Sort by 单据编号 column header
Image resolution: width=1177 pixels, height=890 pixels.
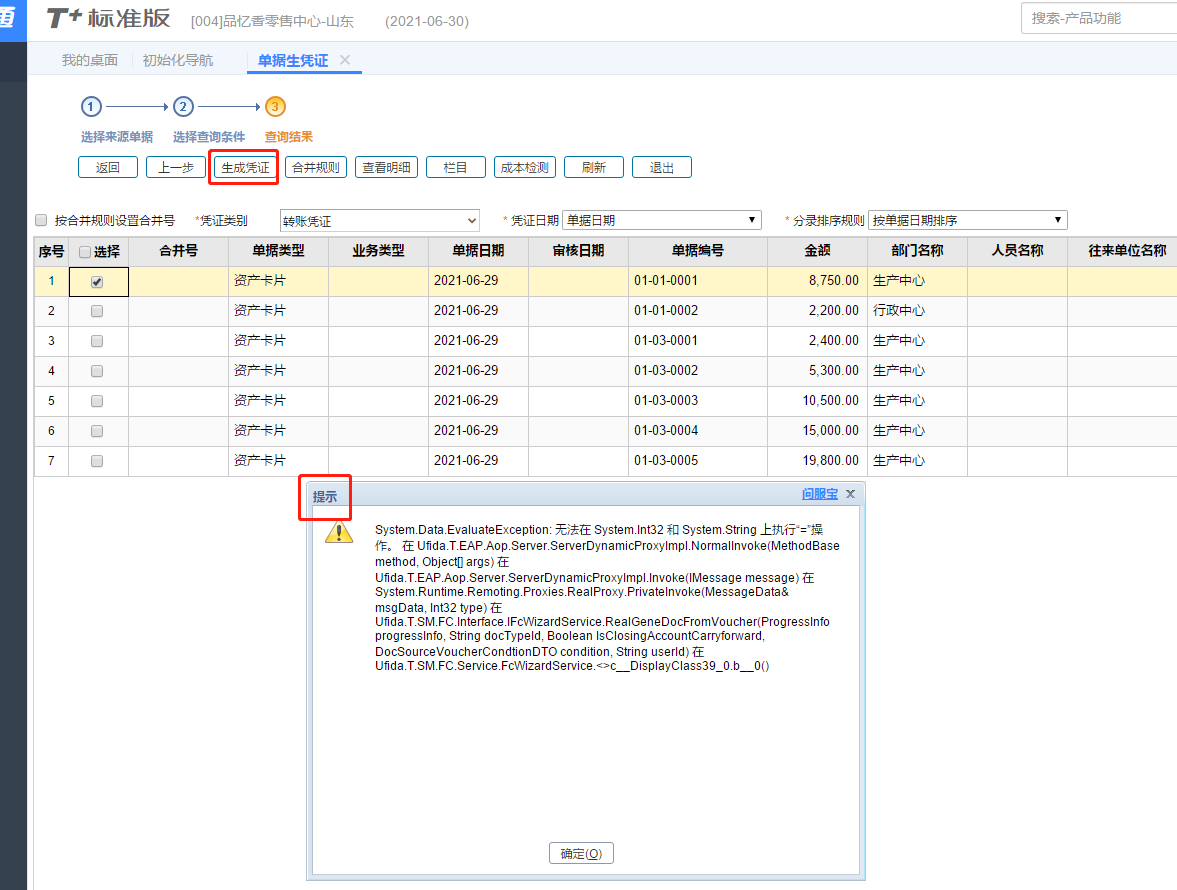(698, 251)
